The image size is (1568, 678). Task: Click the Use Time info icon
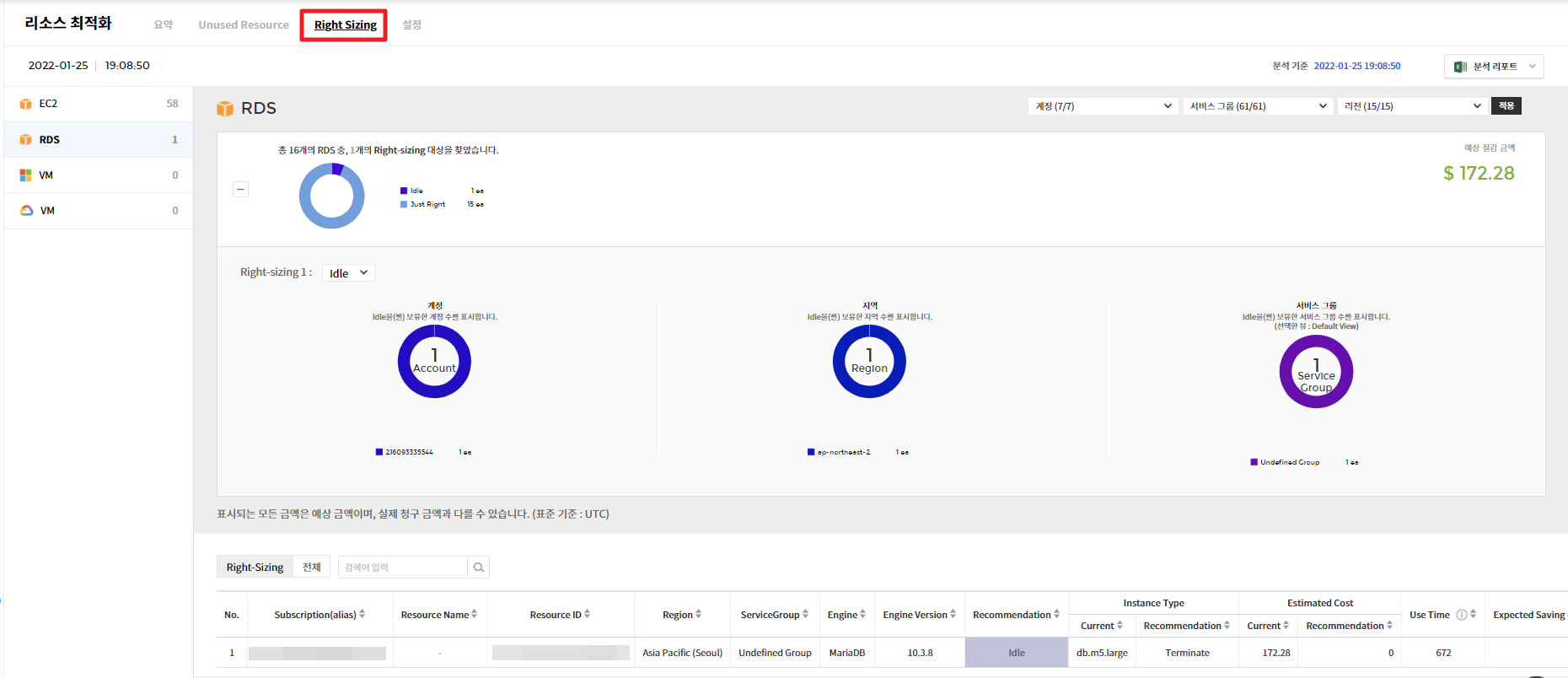[x=1462, y=615]
